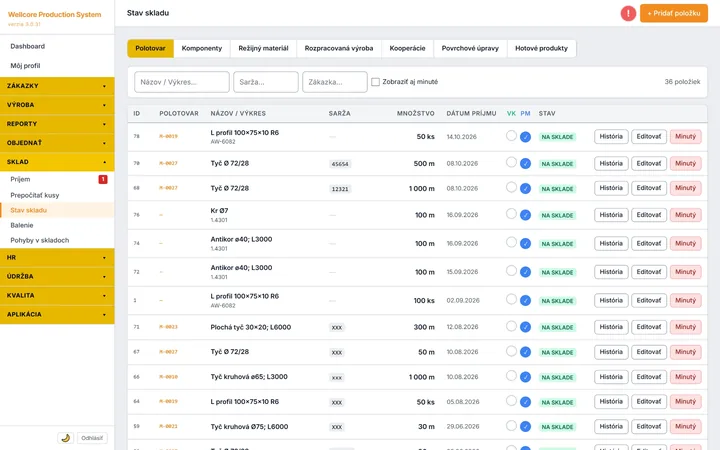
Task: Toggle VK circle for Tyč Ø 72/28 batch 45654
Action: coord(511,162)
